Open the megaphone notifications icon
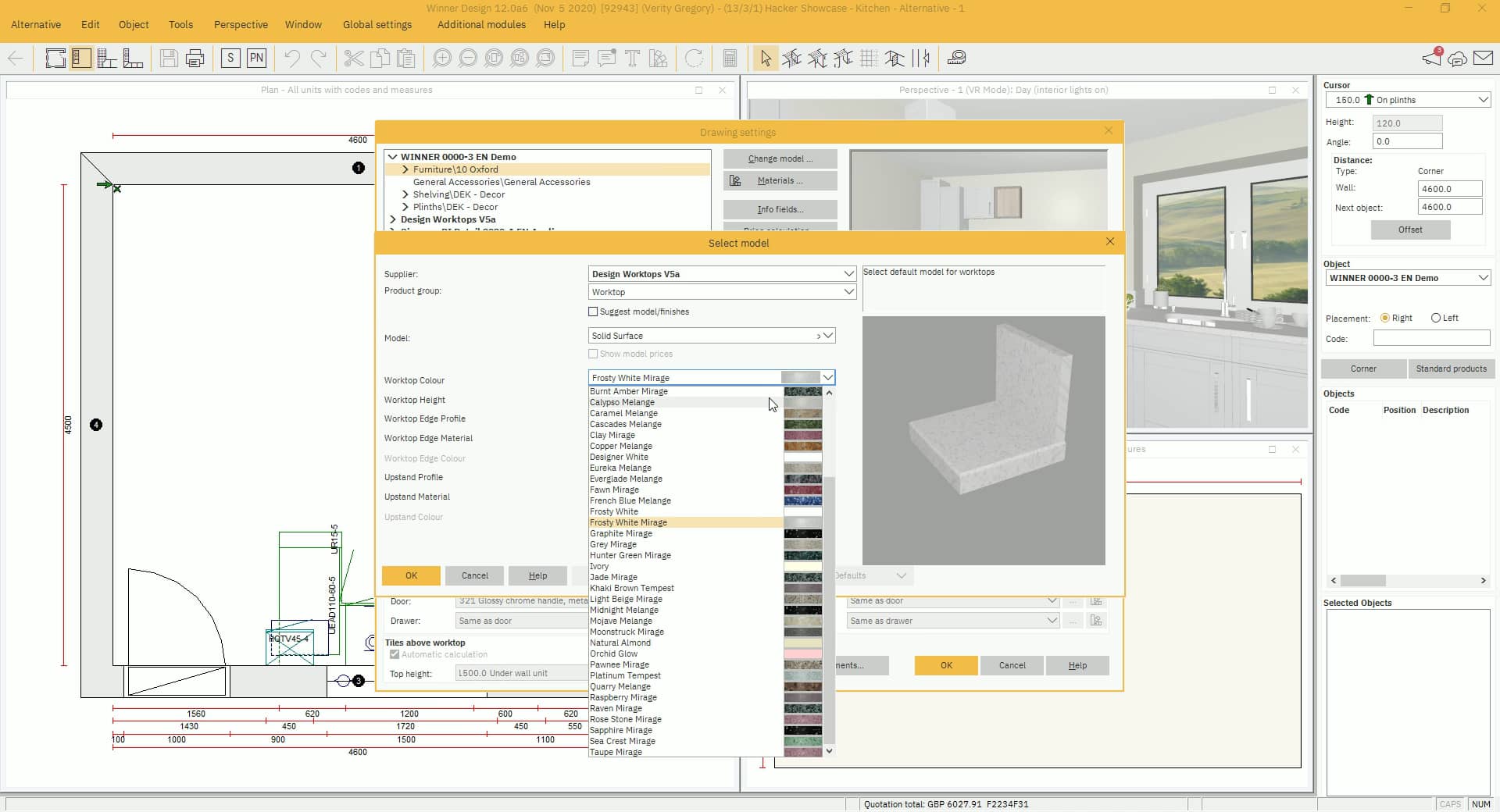The width and height of the screenshot is (1500, 812). click(1431, 58)
